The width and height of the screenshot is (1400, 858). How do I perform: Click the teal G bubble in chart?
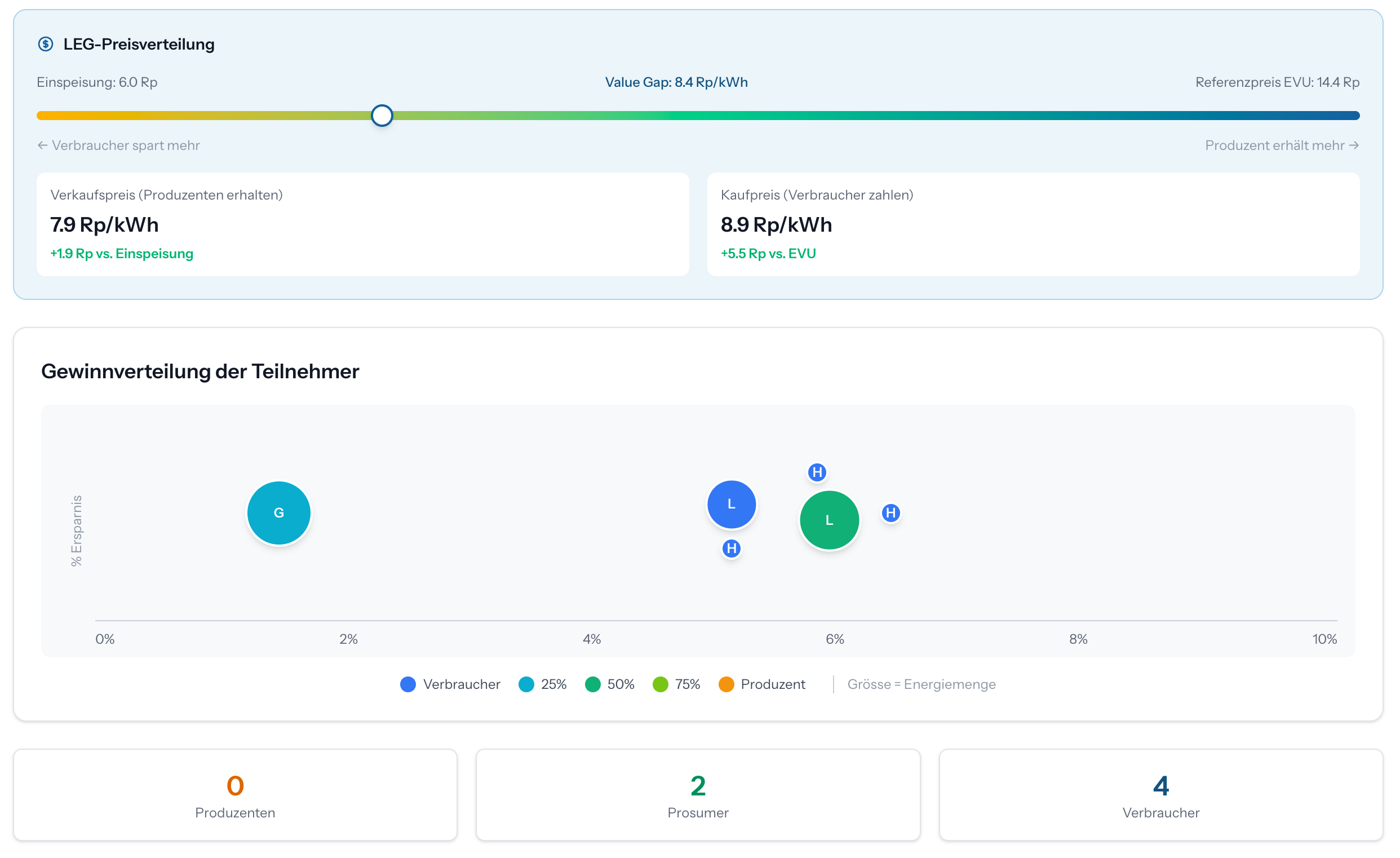click(278, 512)
